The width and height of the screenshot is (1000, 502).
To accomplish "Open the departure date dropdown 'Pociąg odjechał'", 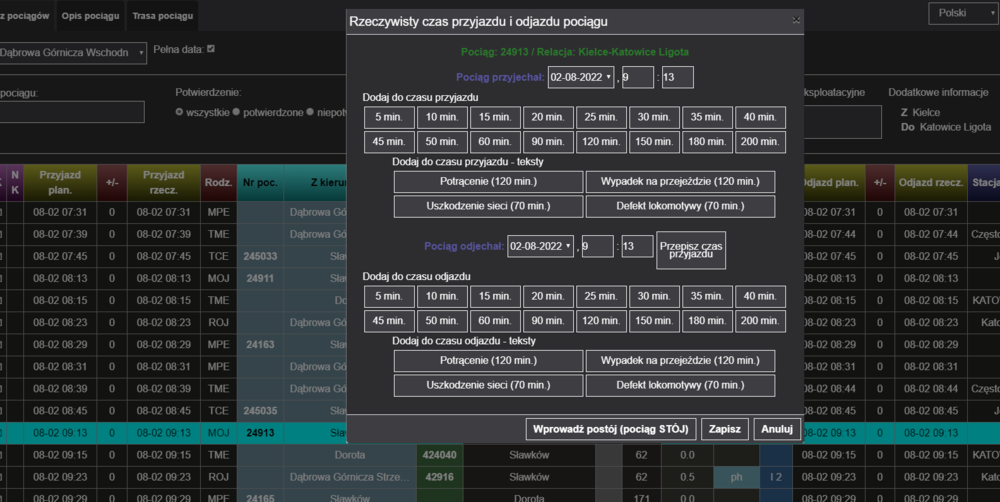I will coord(541,246).
